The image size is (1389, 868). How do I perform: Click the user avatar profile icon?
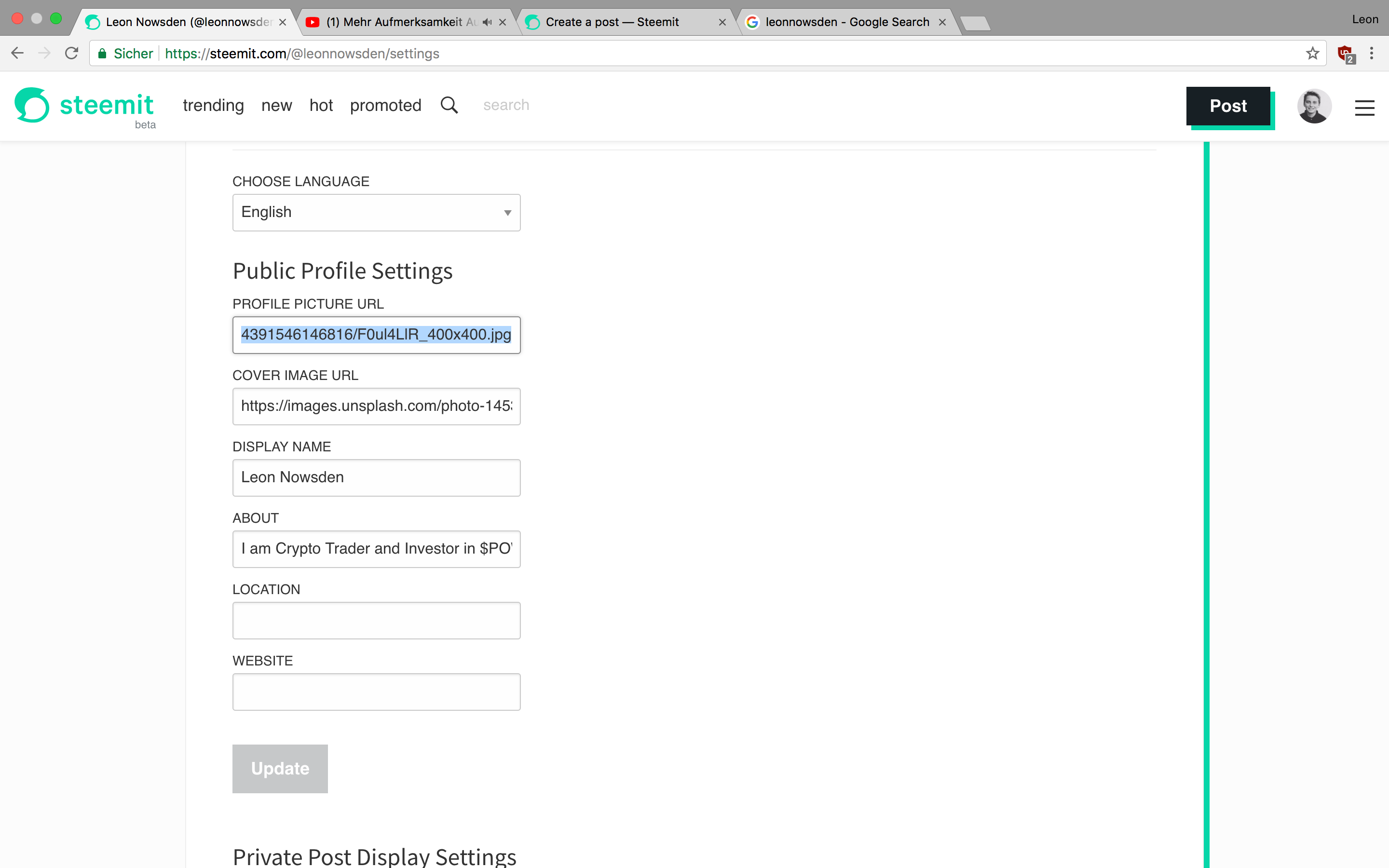[x=1313, y=105]
